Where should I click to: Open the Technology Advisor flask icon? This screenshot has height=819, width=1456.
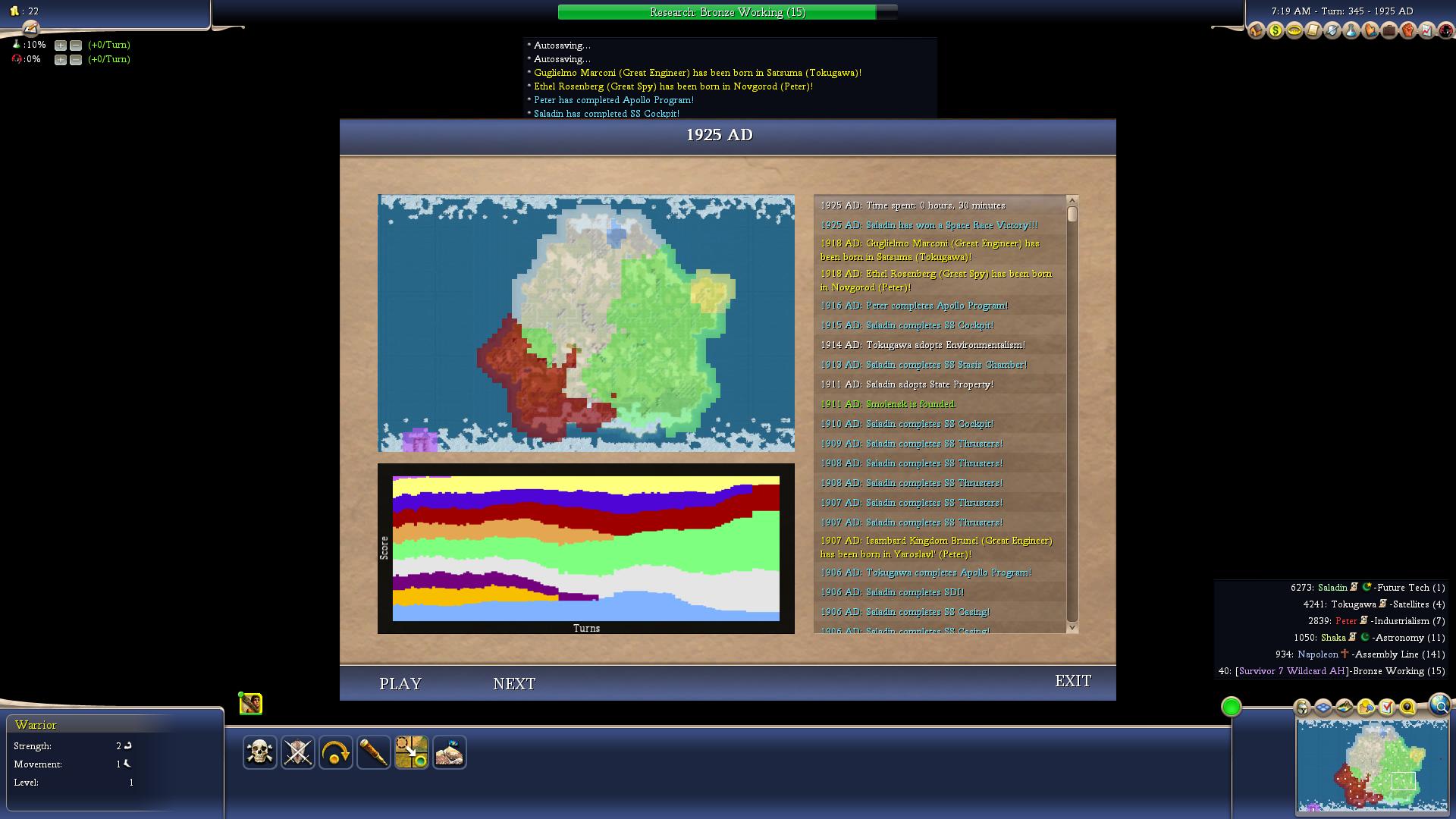(1351, 30)
